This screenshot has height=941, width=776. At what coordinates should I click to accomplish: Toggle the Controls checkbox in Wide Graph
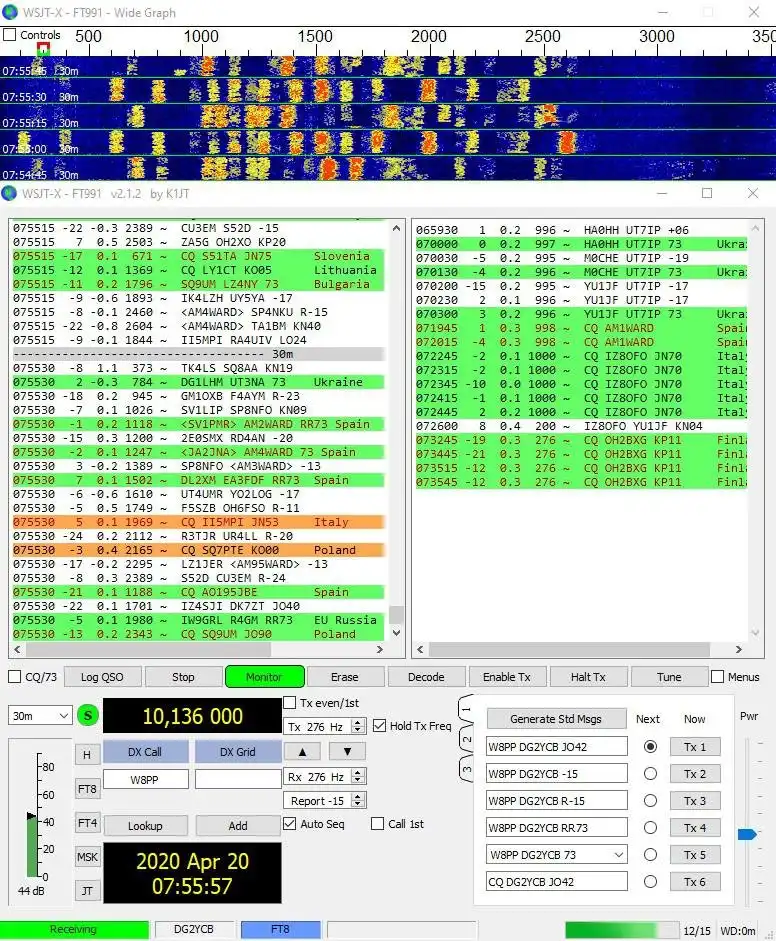10,35
